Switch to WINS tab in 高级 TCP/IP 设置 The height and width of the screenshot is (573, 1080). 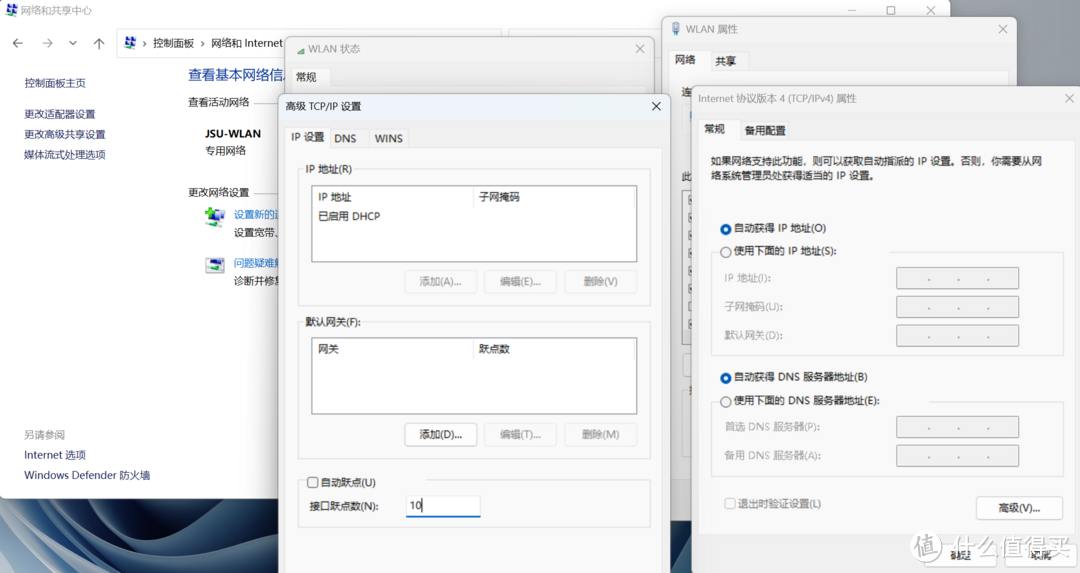click(388, 138)
